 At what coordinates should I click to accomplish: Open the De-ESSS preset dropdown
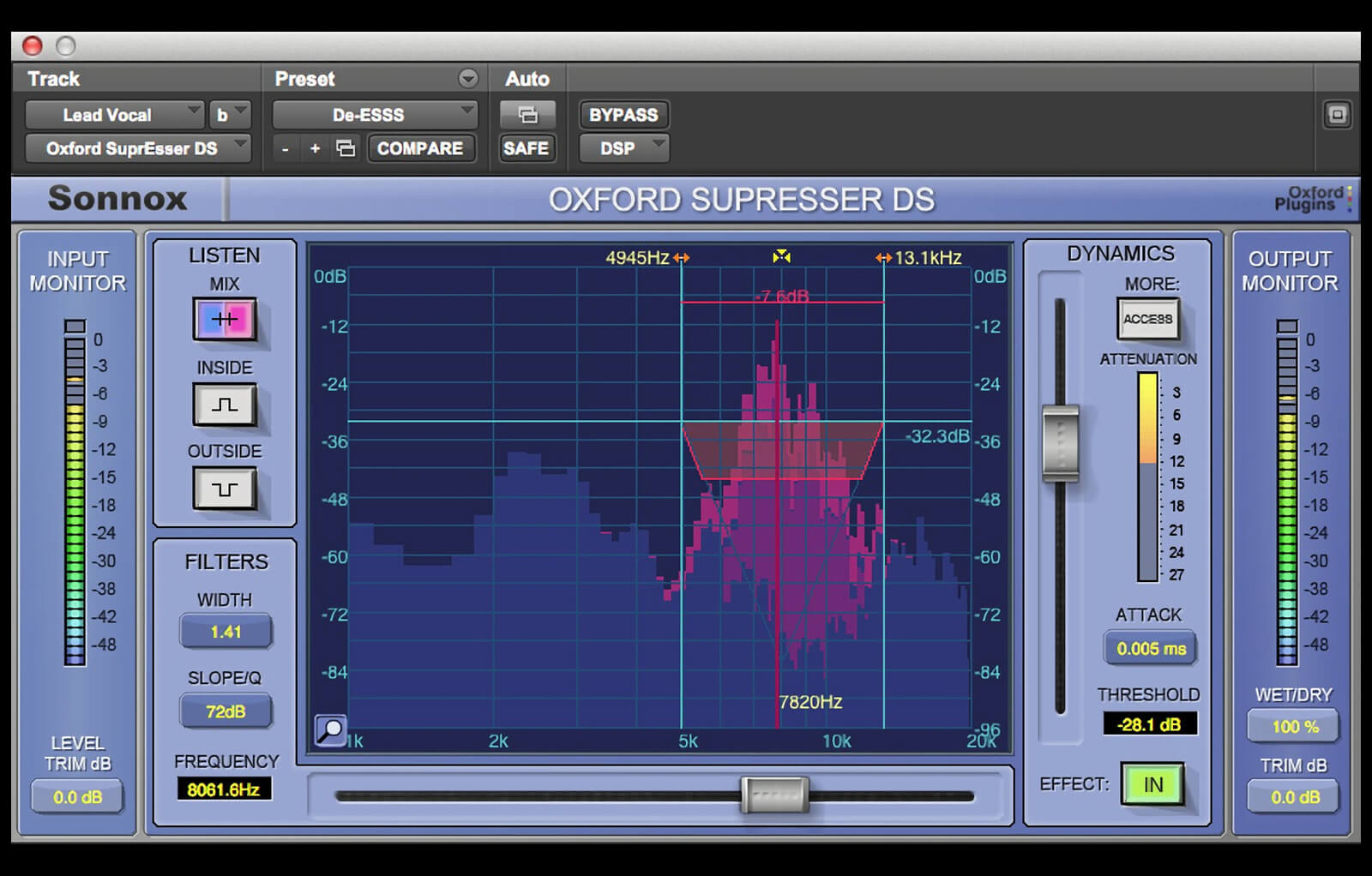pos(375,115)
